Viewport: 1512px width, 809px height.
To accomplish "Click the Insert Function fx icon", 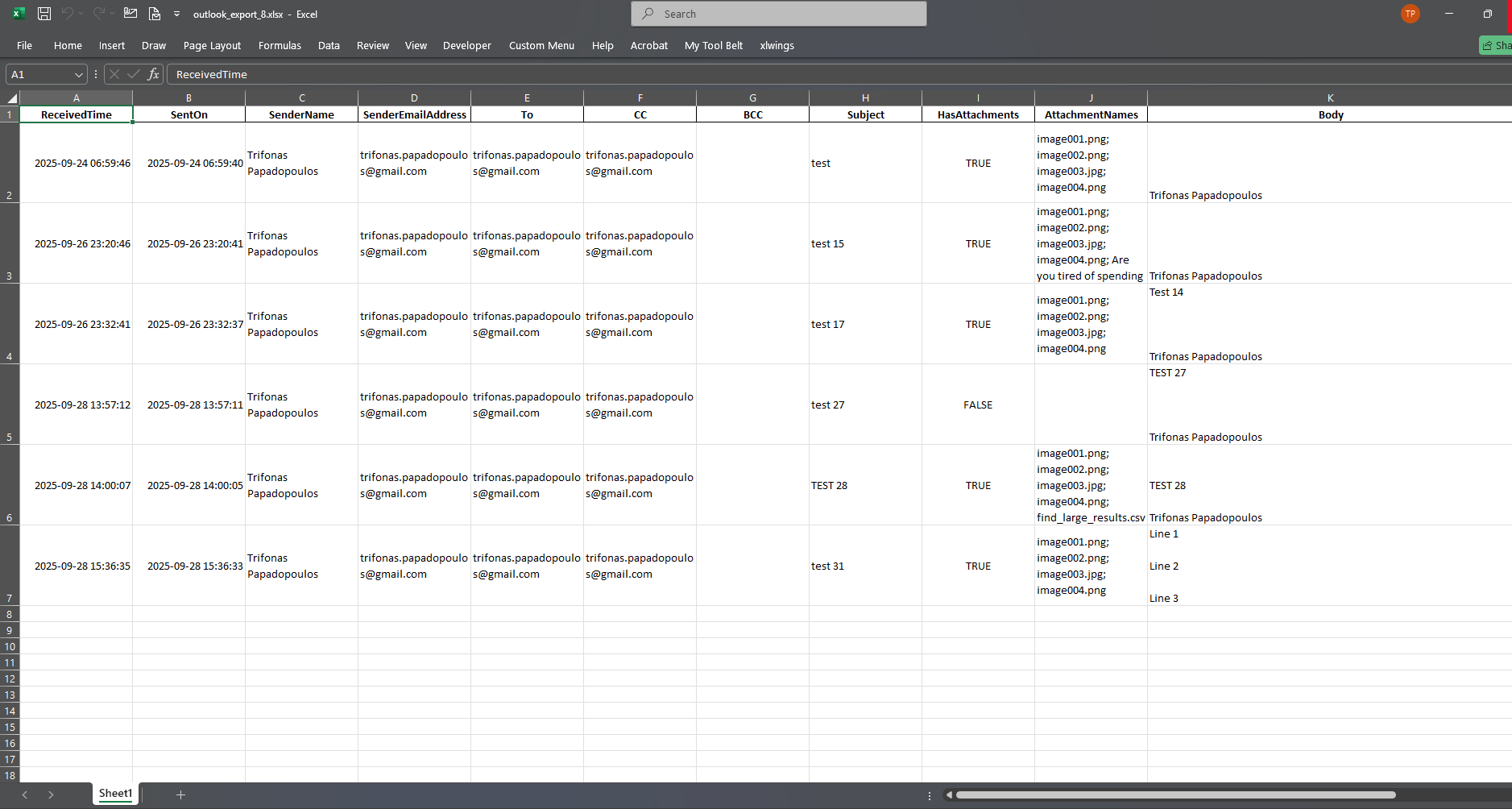I will pos(153,74).
